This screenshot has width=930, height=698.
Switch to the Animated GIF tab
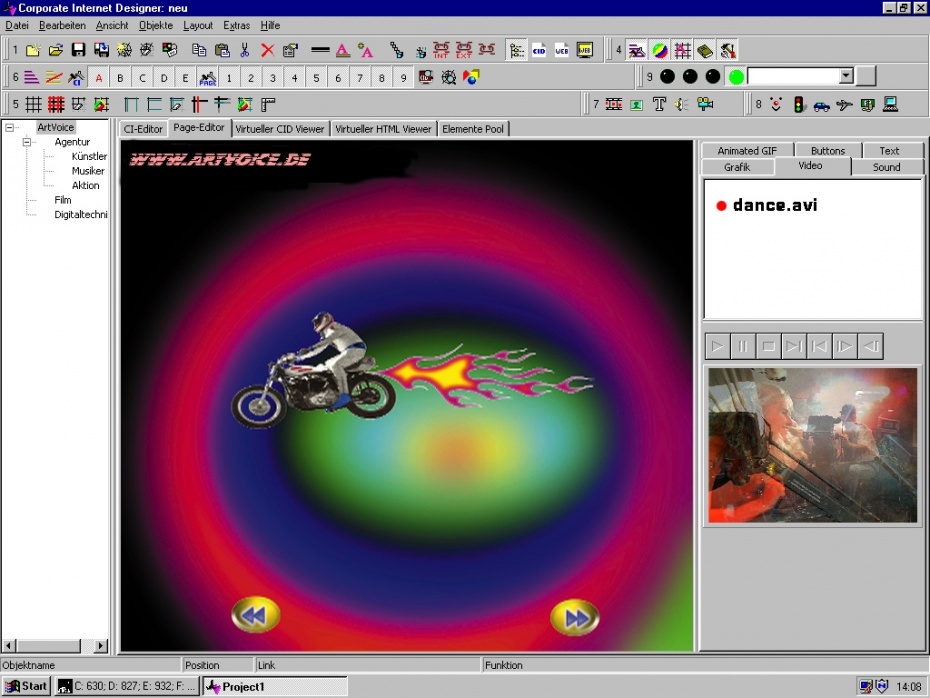pos(747,151)
